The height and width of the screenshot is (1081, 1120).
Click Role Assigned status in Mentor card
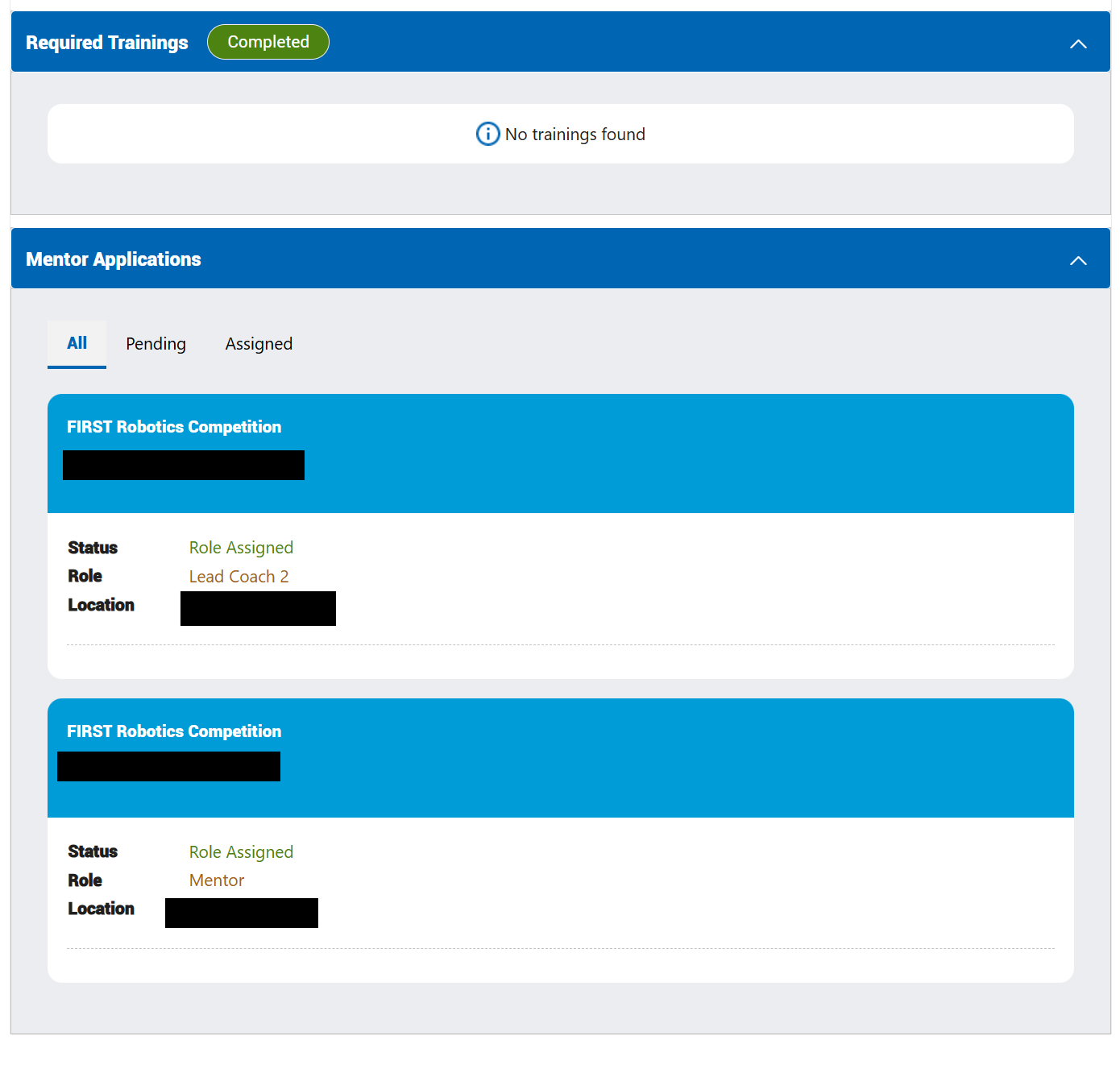pos(241,852)
